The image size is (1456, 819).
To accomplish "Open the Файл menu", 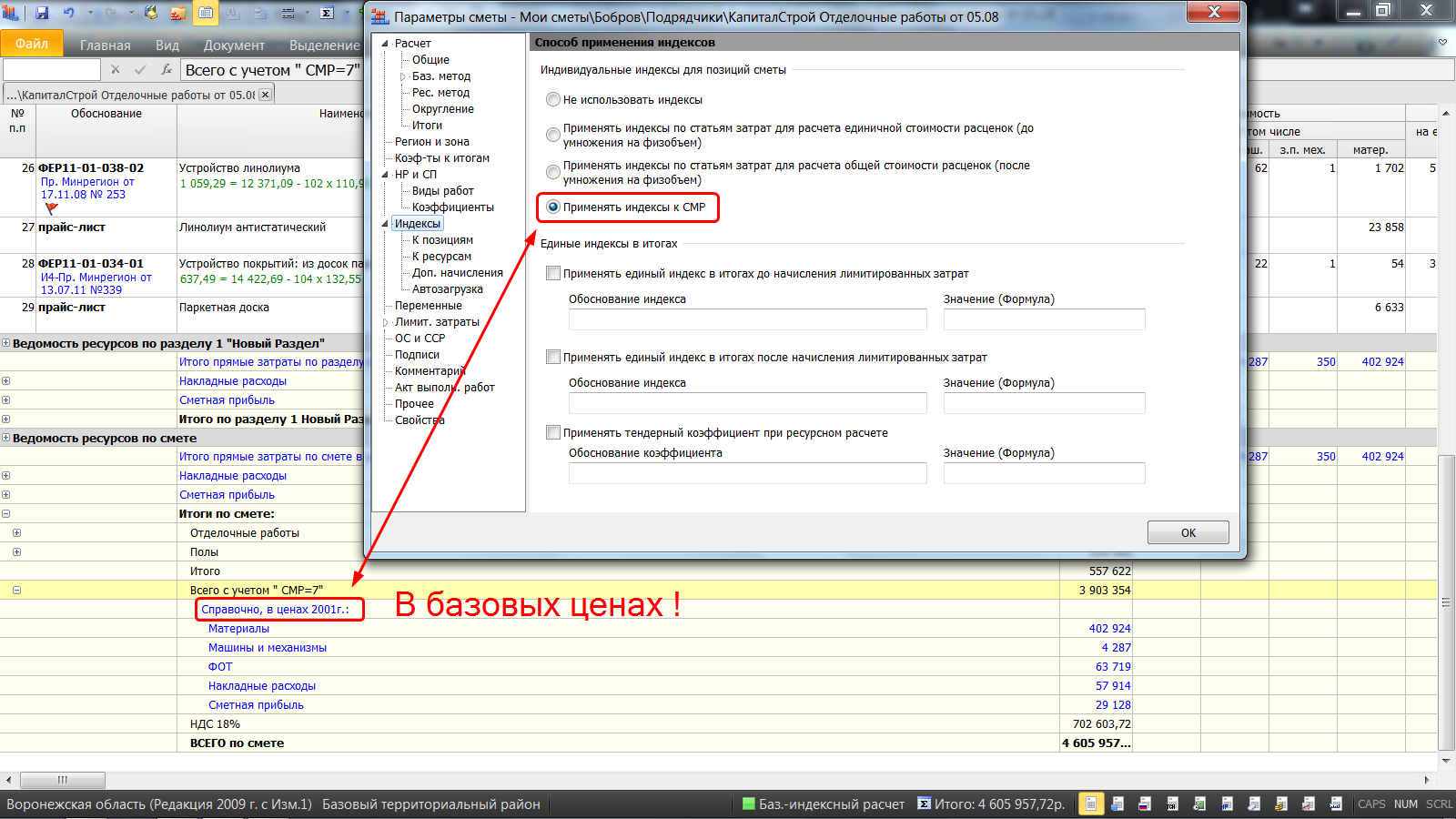I will point(32,44).
